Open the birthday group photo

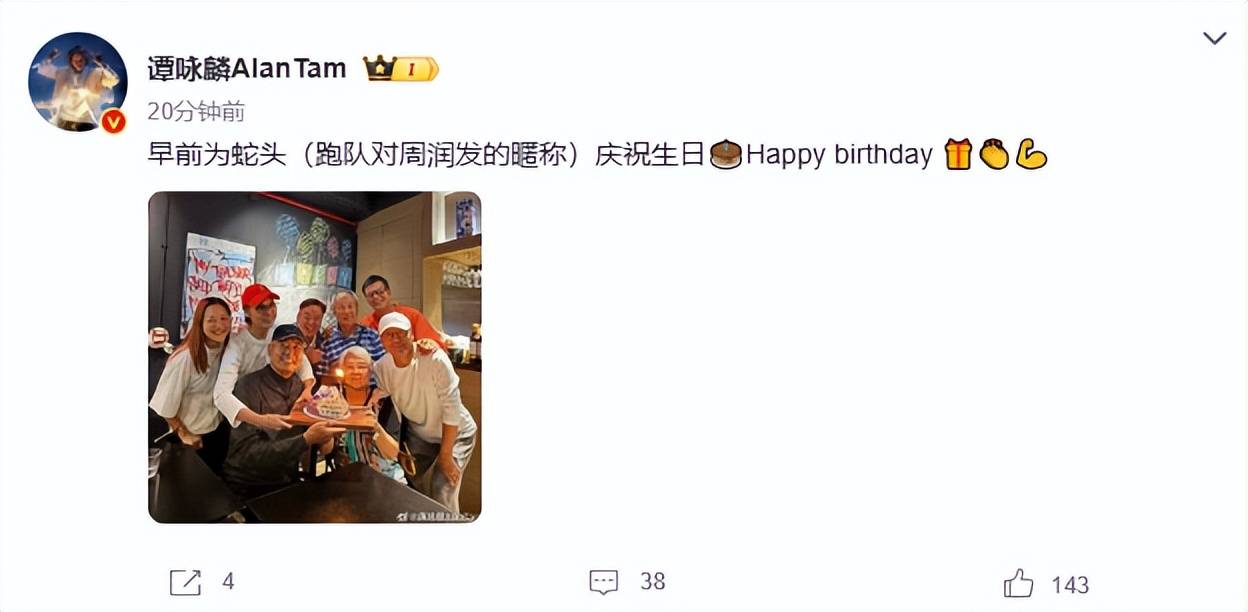click(x=315, y=357)
